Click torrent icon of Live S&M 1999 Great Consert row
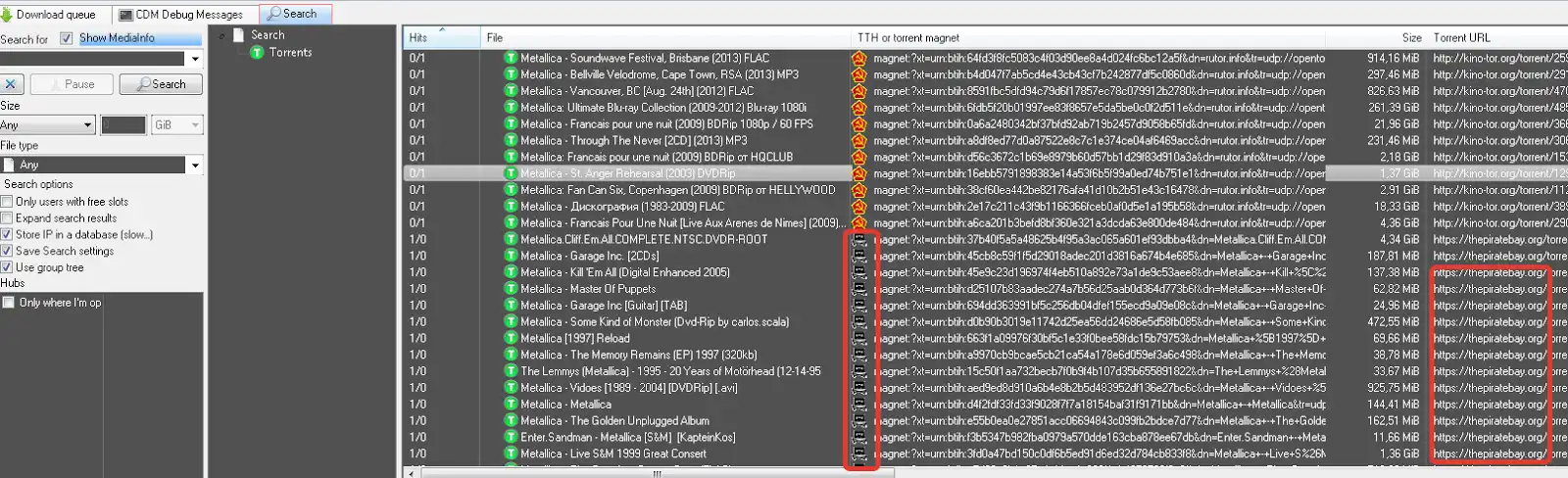1568x478 pixels. click(x=511, y=454)
